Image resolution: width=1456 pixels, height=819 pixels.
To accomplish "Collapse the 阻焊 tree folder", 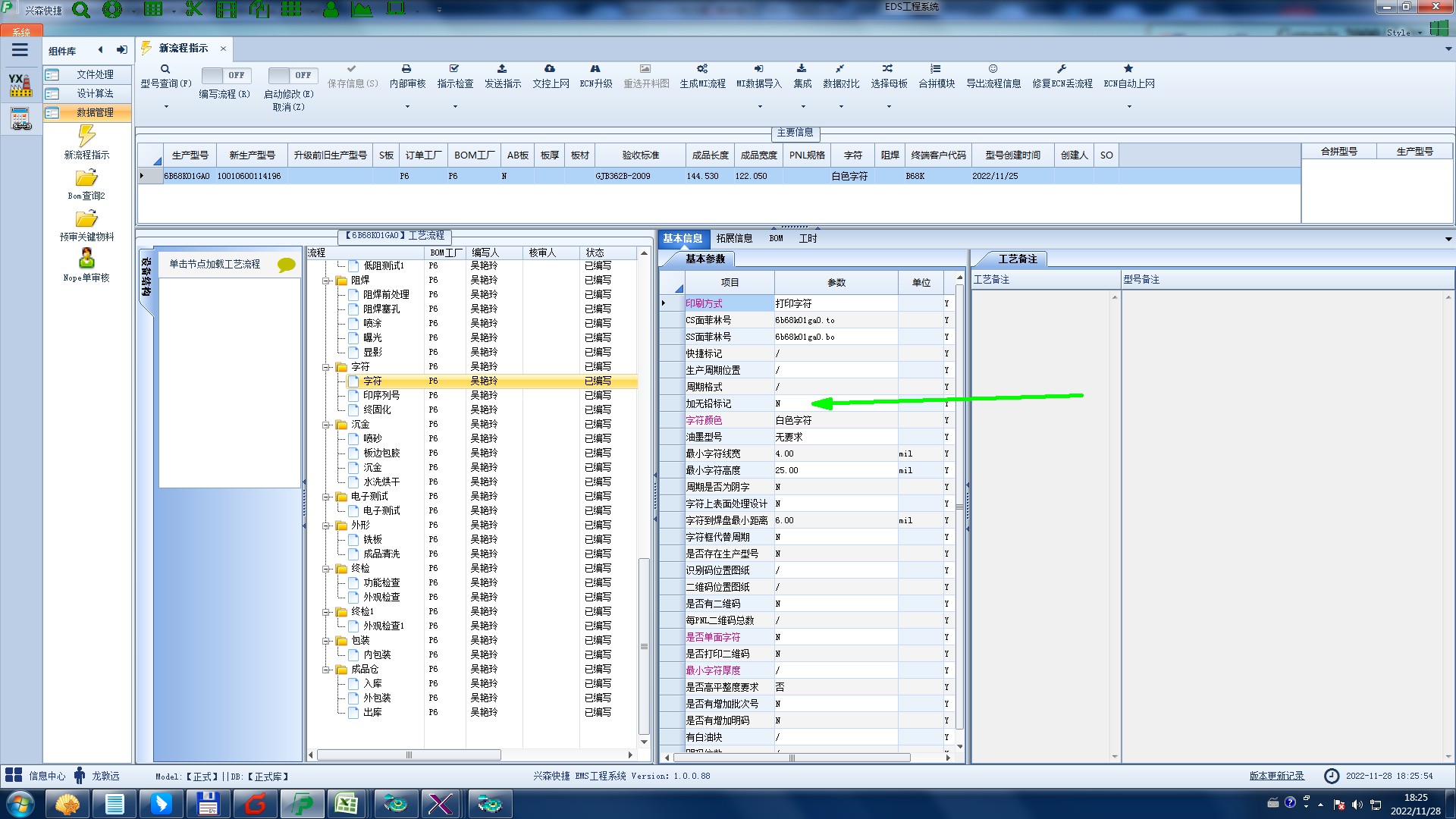I will tap(326, 281).
